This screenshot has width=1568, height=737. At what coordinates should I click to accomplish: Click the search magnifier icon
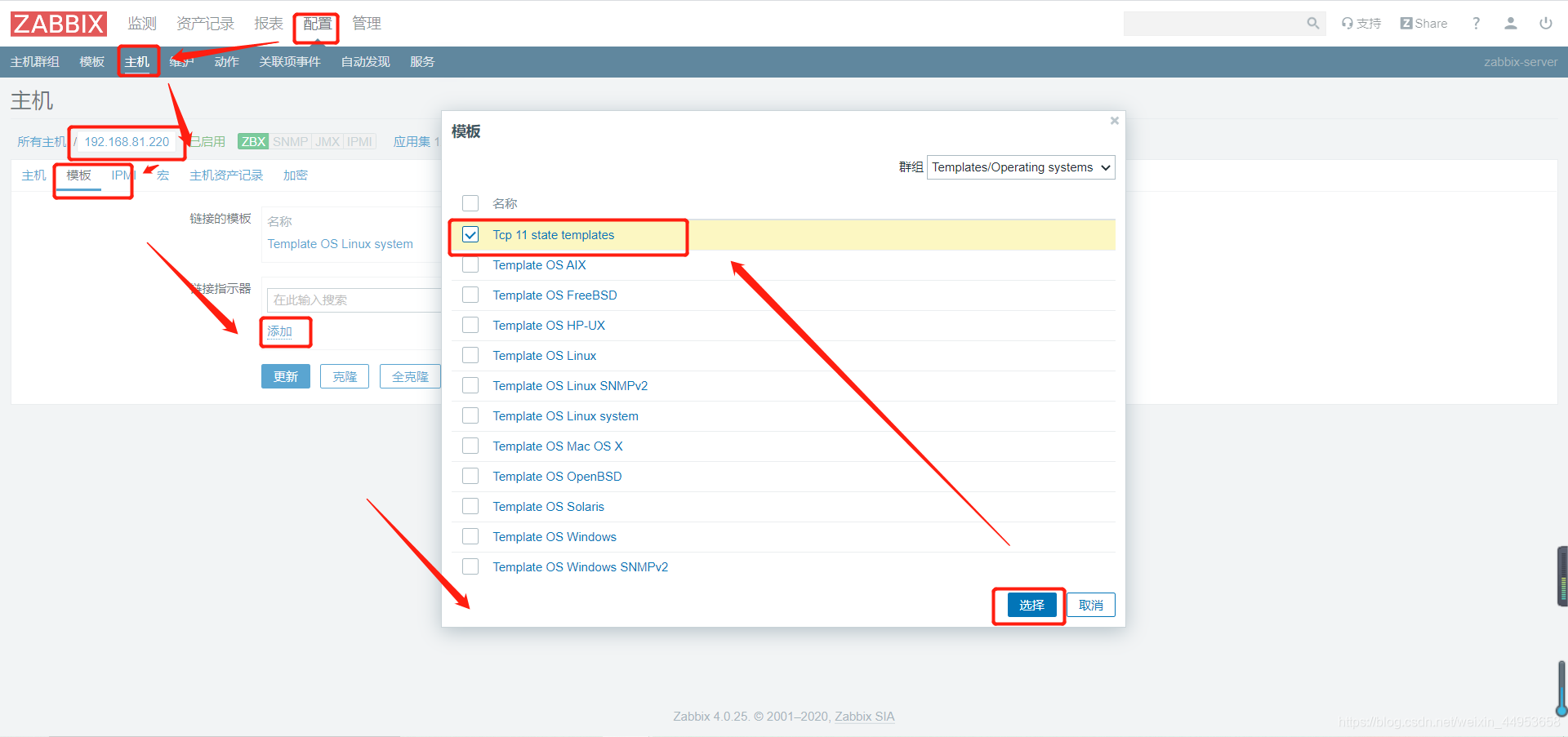point(1312,24)
